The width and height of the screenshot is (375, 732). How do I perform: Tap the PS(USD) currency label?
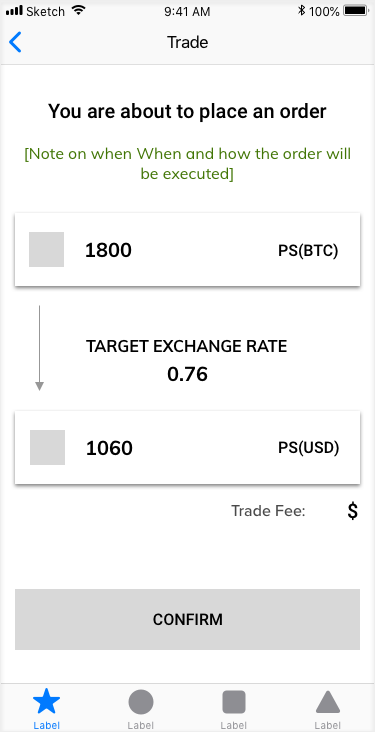click(x=309, y=448)
